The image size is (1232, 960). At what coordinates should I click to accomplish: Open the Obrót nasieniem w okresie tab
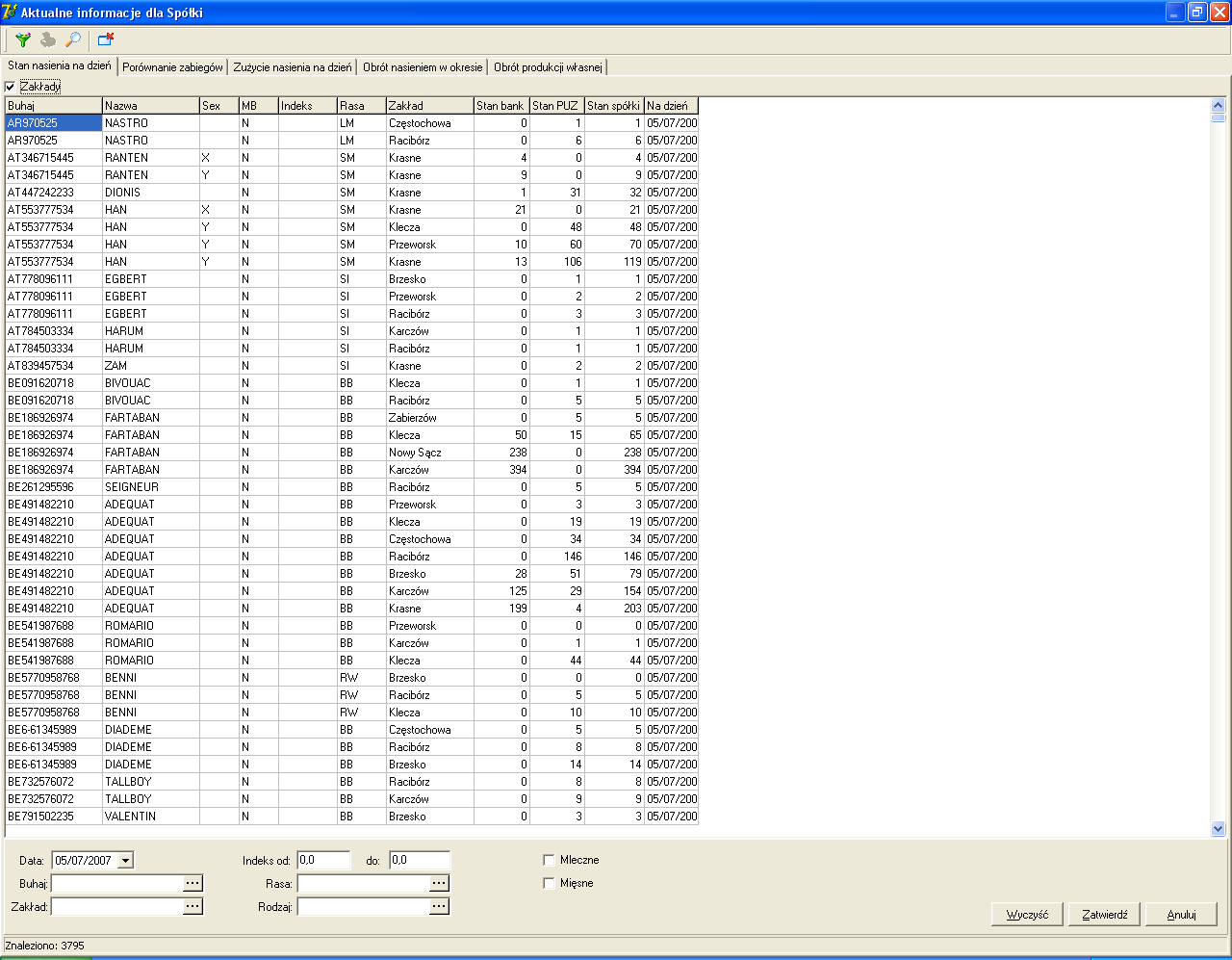[423, 67]
